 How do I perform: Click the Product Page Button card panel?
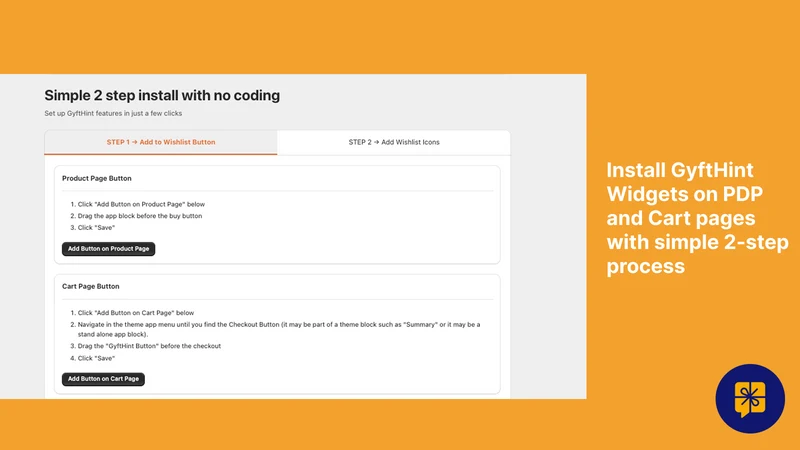pyautogui.click(x=277, y=215)
